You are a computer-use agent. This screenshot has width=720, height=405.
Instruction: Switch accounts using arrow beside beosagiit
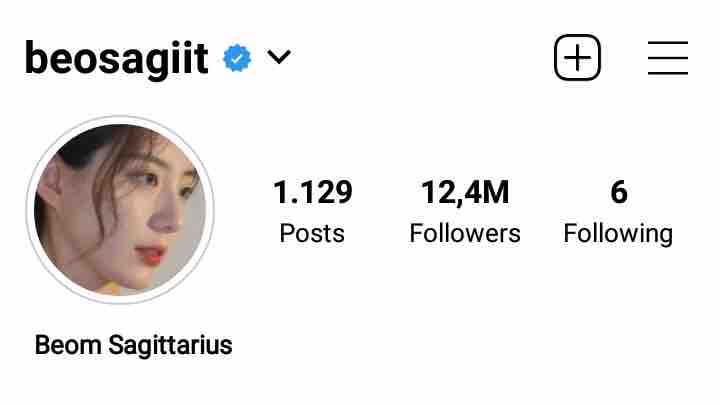pyautogui.click(x=279, y=57)
